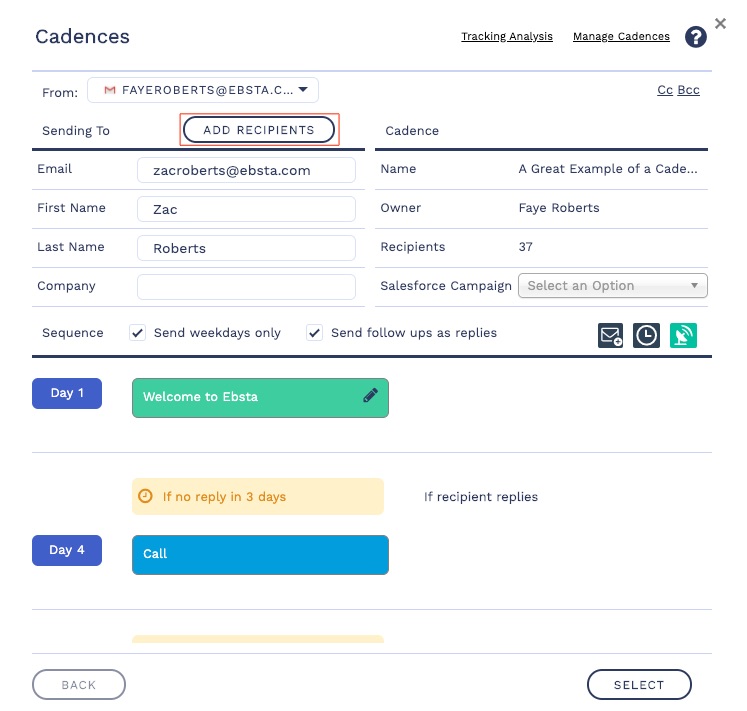Show the Cc field
747x711 pixels.
(x=664, y=90)
